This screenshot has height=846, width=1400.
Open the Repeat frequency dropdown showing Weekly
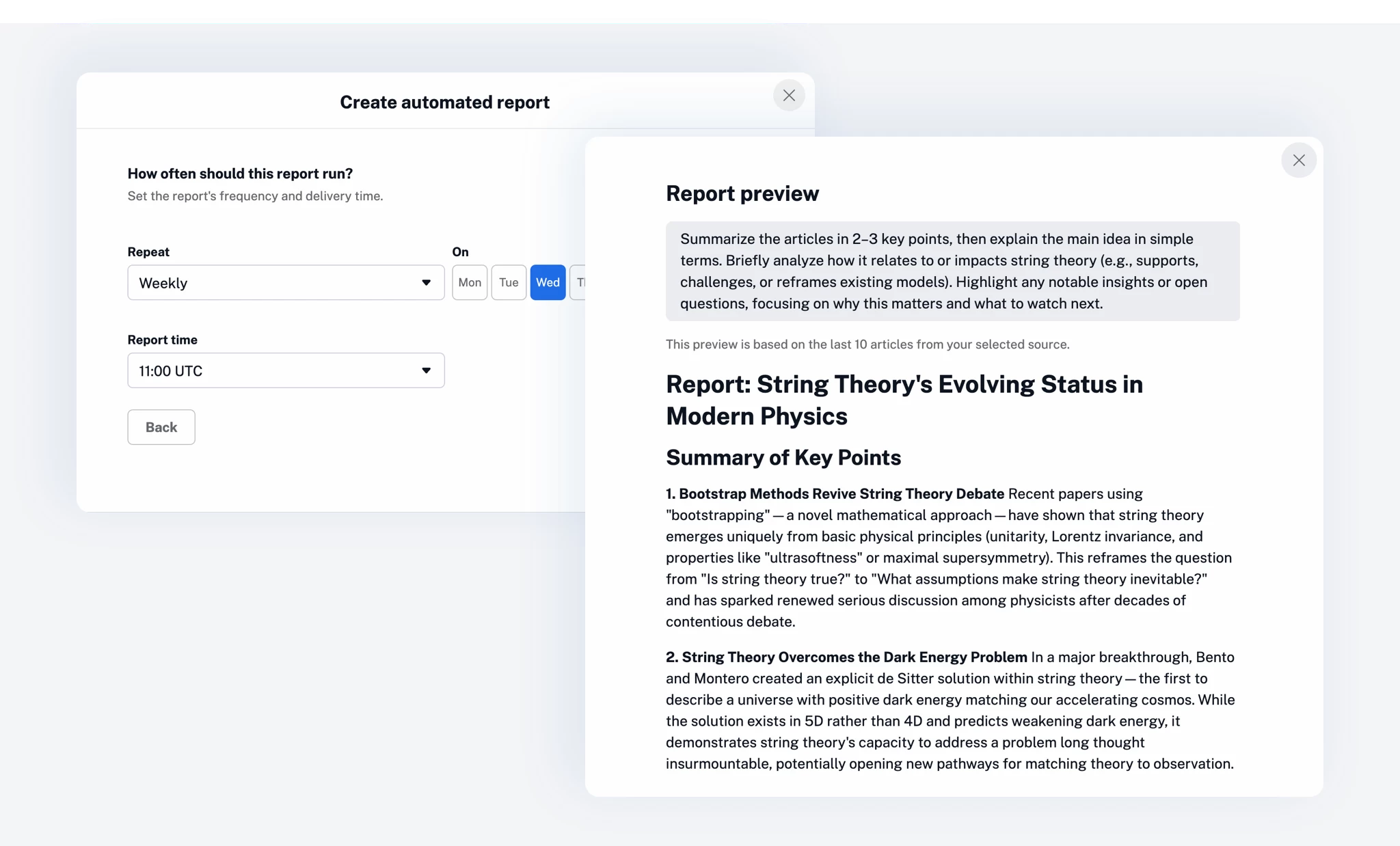(285, 283)
